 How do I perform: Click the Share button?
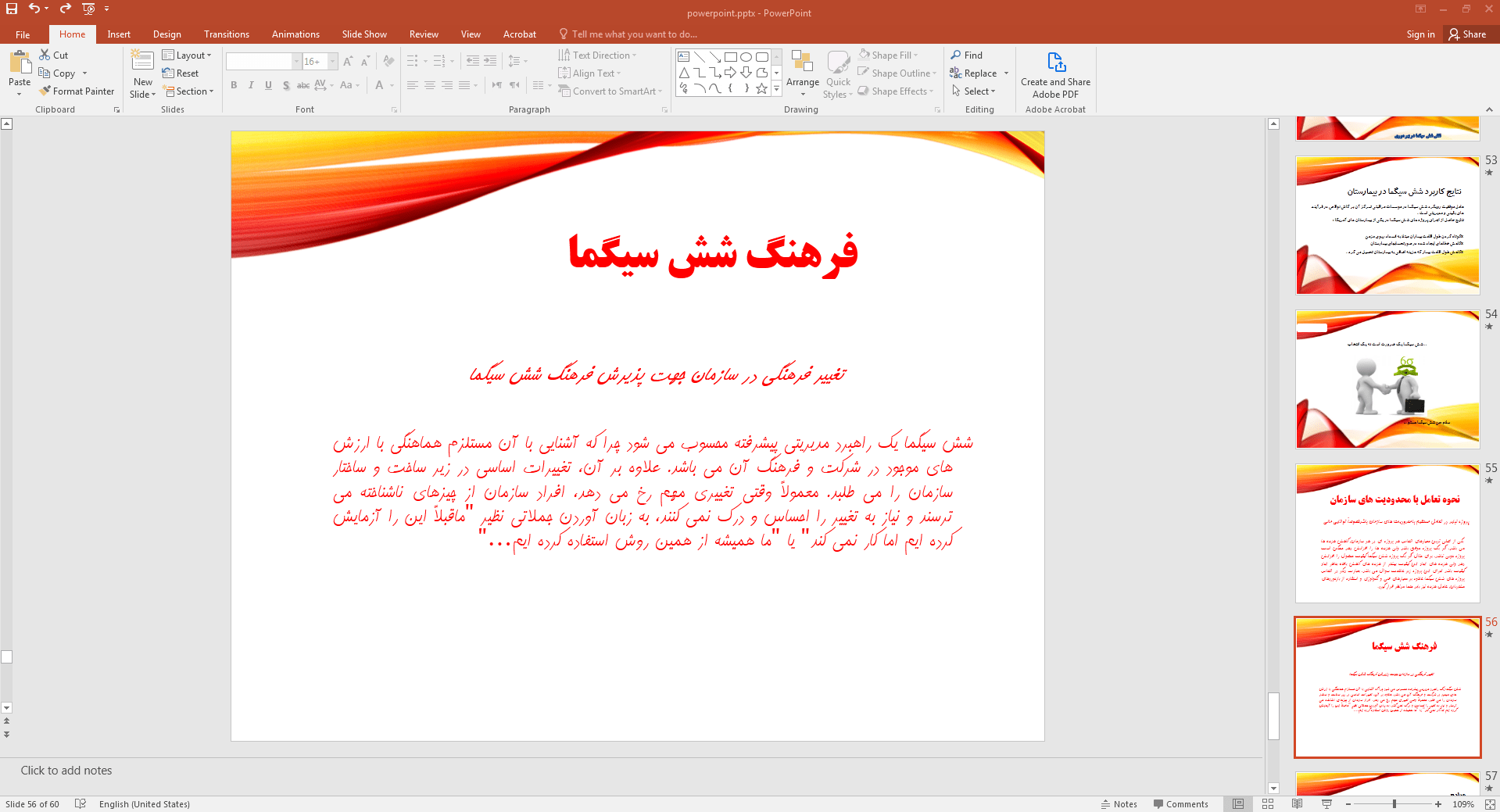coord(1467,34)
